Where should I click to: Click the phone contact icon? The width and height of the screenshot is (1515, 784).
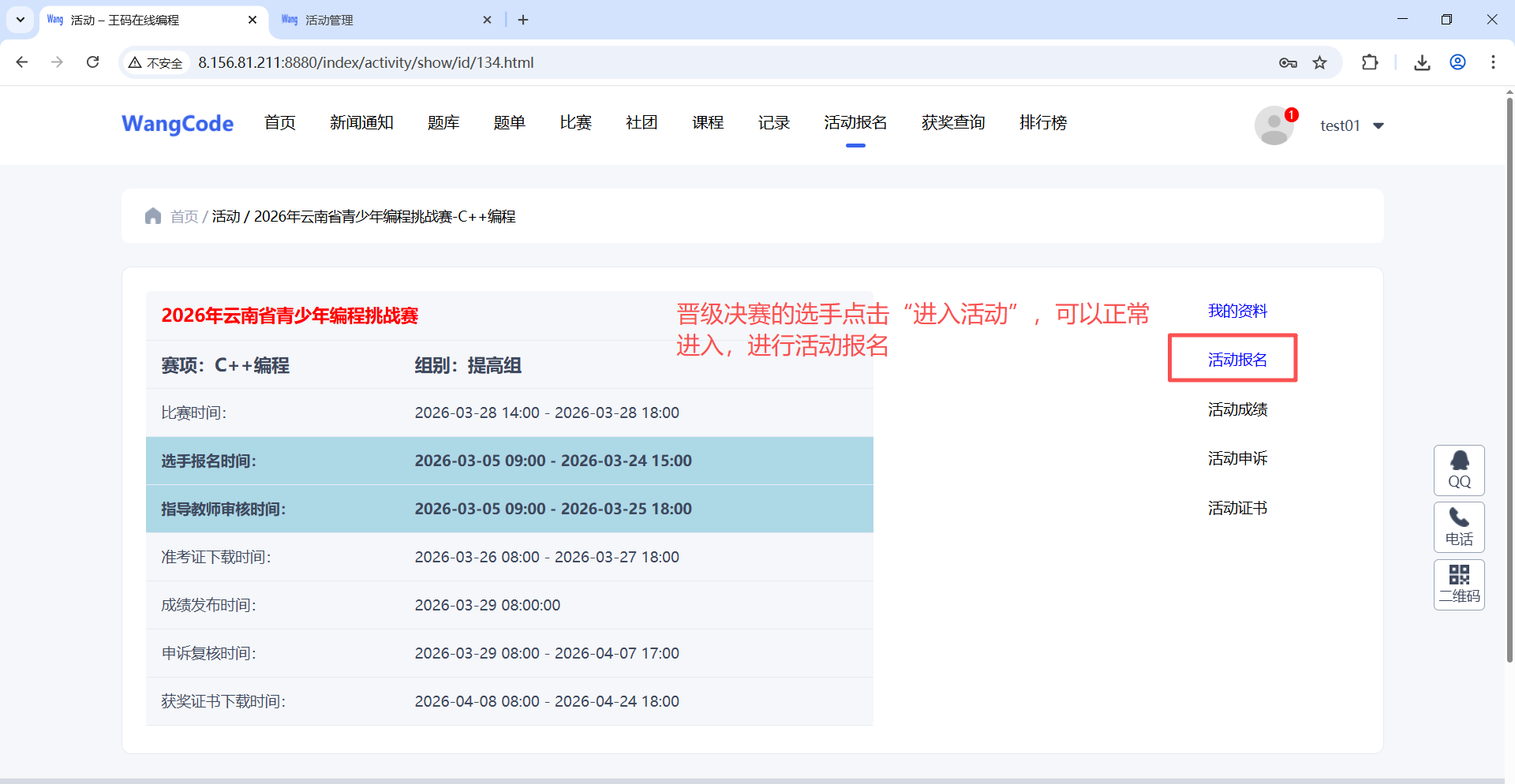click(x=1459, y=527)
